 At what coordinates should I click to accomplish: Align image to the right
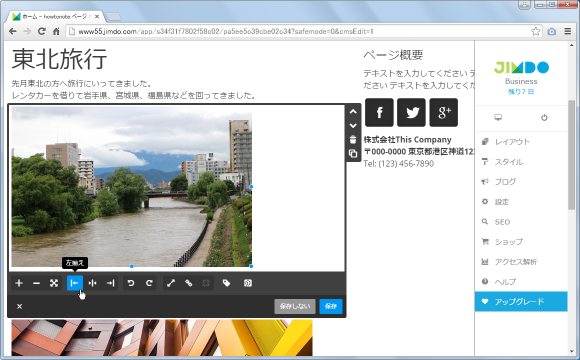pyautogui.click(x=110, y=283)
